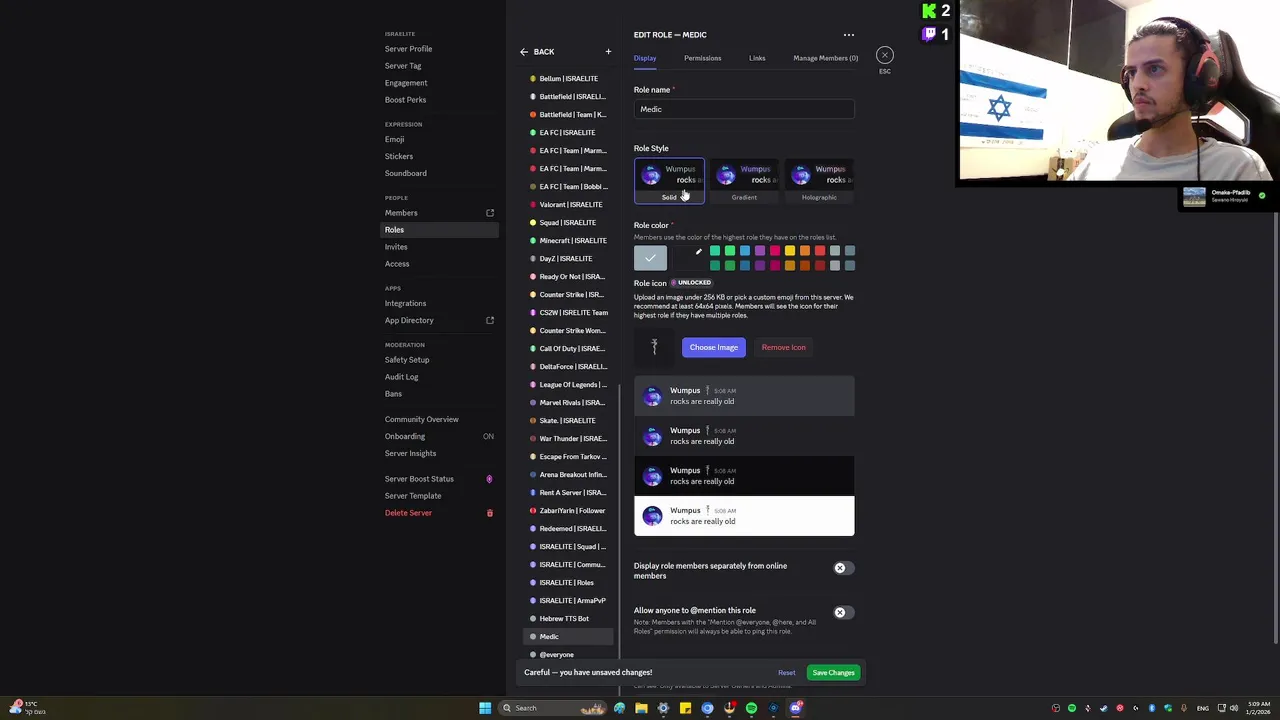Pick the yellow role color swatch
The width and height of the screenshot is (1280, 720).
point(790,250)
